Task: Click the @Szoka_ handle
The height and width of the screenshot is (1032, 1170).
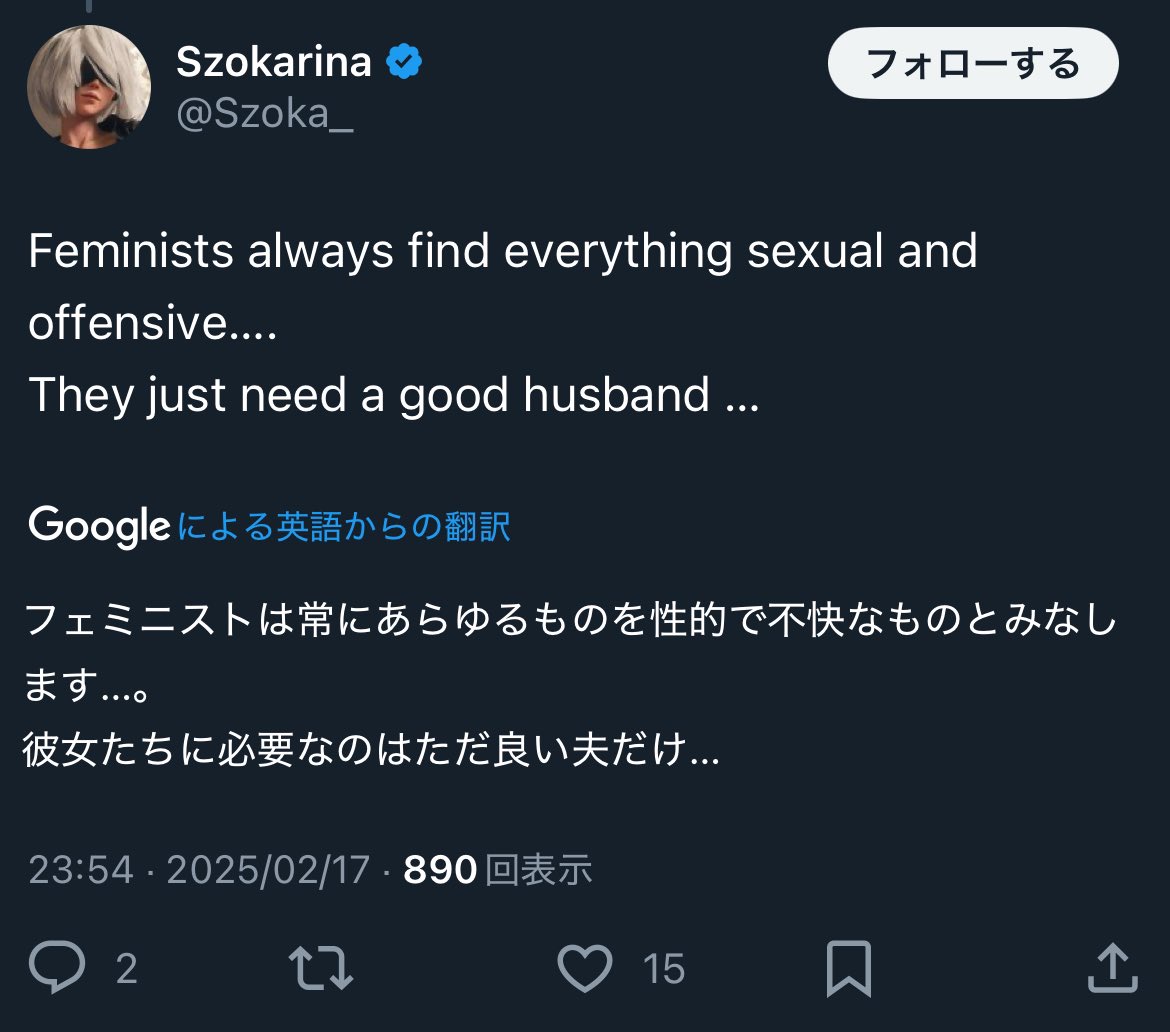Action: click(265, 116)
